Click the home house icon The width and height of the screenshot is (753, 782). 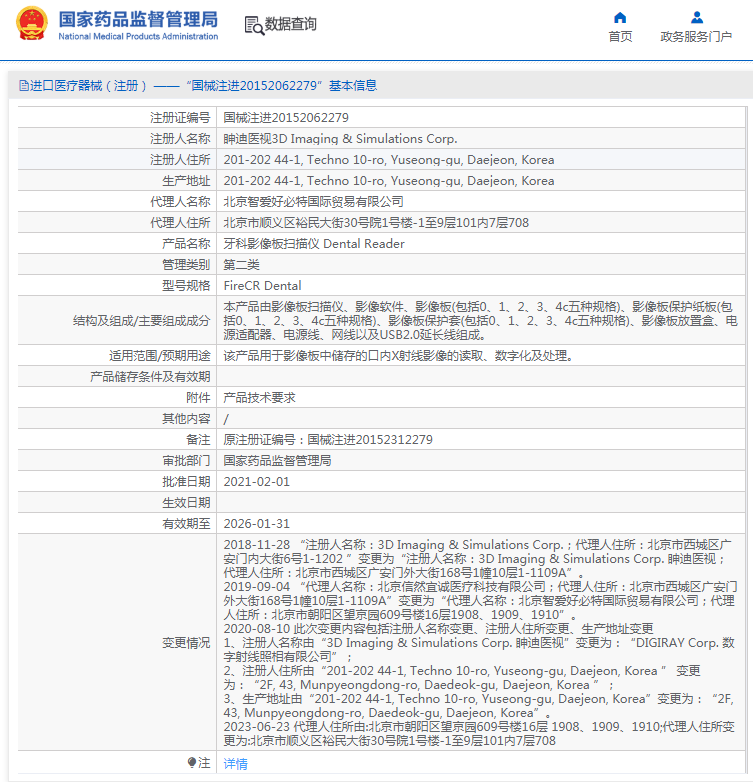click(x=620, y=18)
